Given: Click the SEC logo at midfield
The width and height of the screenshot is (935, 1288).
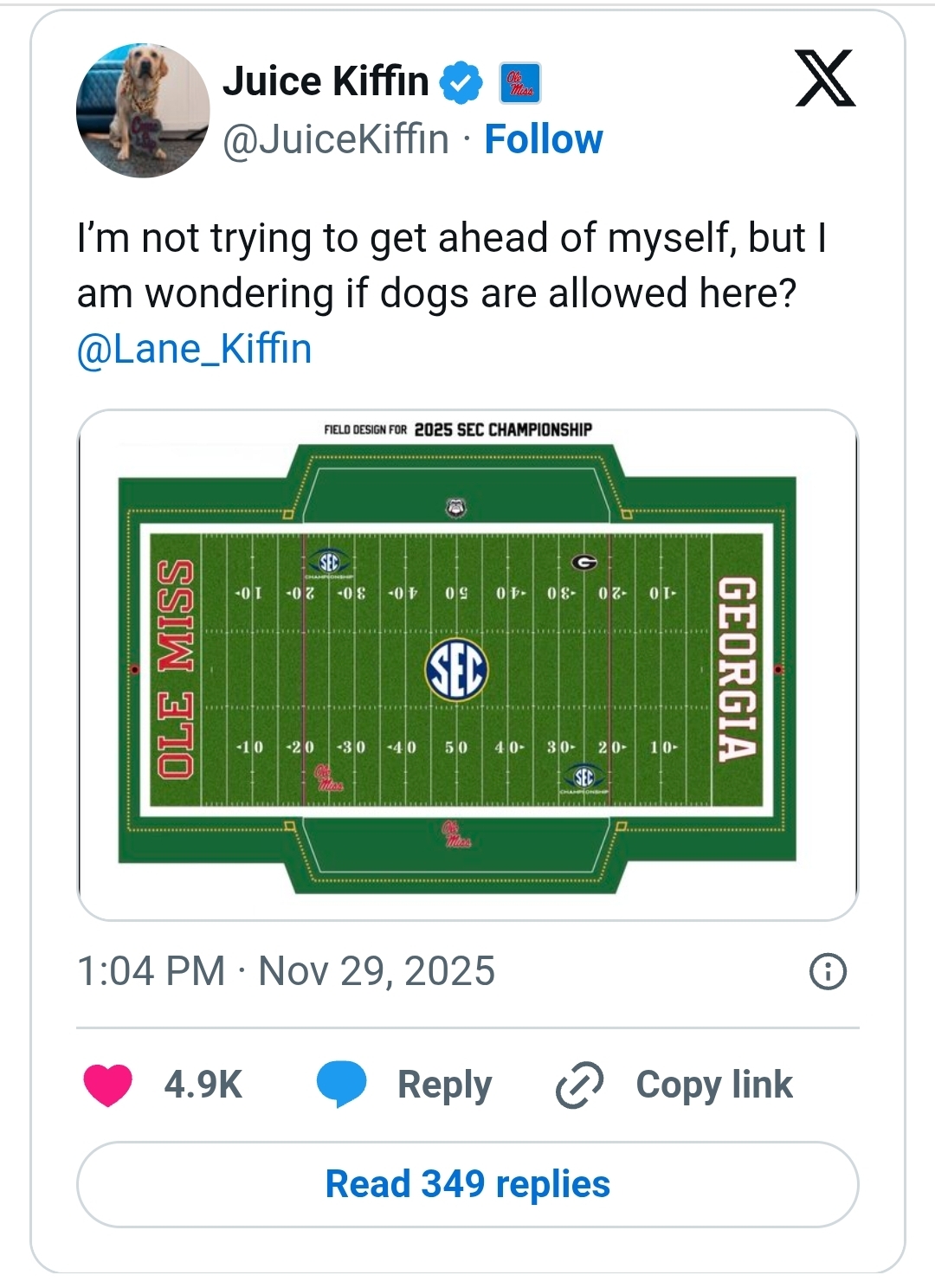Looking at the screenshot, I should point(457,671).
